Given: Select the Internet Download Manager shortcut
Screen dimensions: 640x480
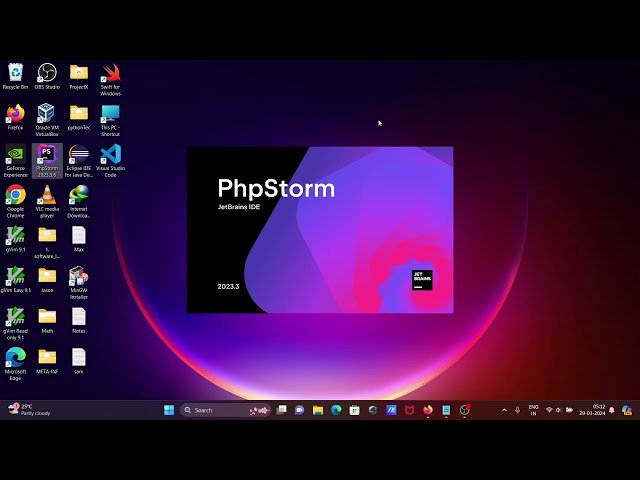Looking at the screenshot, I should pyautogui.click(x=79, y=201).
